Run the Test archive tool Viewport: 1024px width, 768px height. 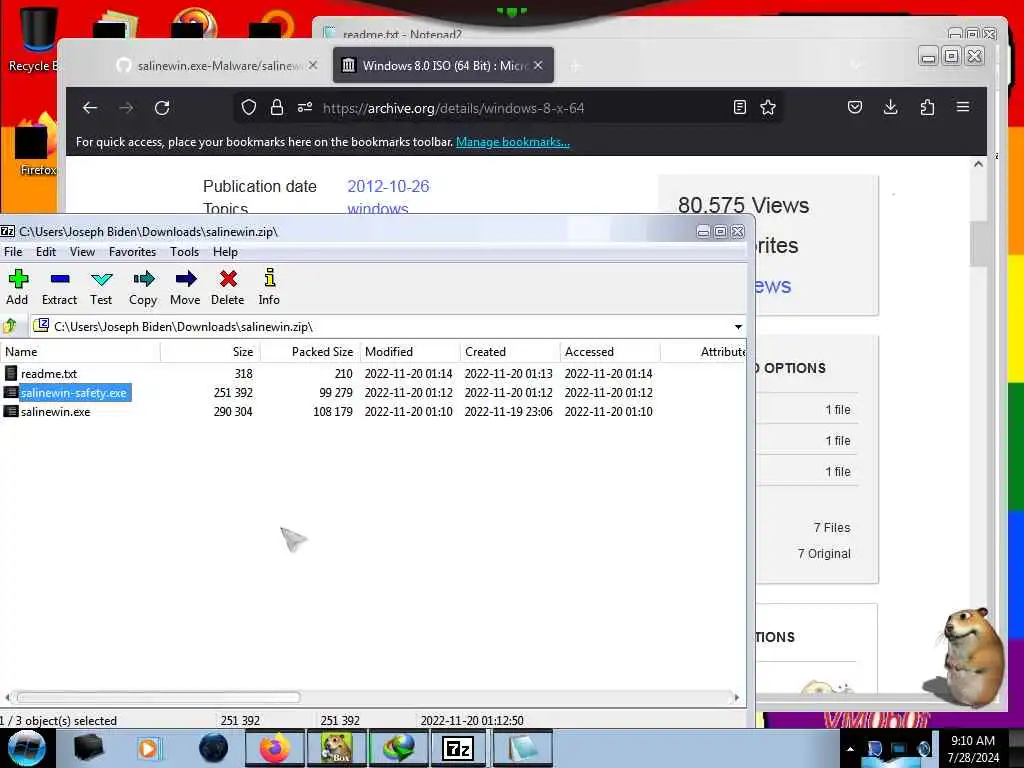coord(101,287)
